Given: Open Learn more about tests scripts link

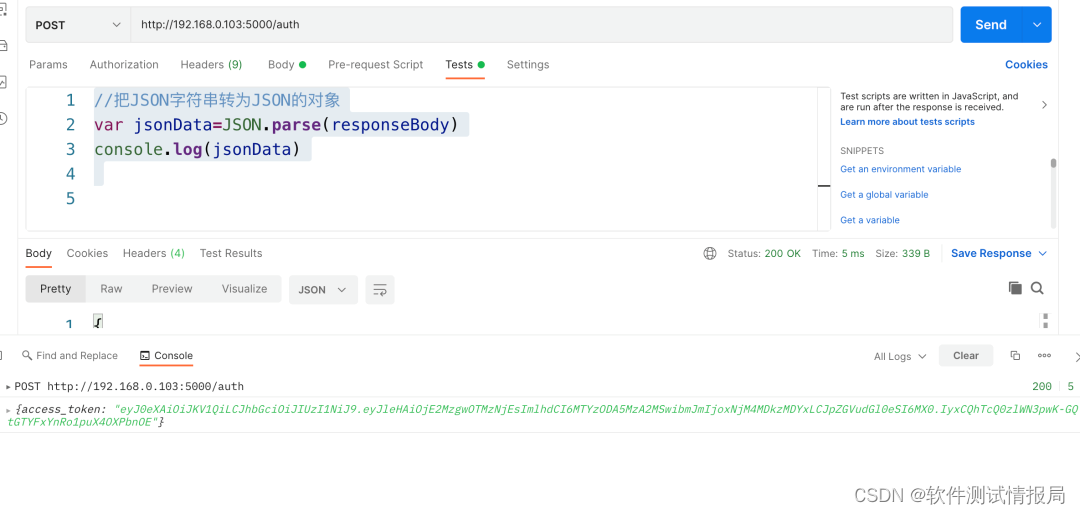Looking at the screenshot, I should pos(907,122).
